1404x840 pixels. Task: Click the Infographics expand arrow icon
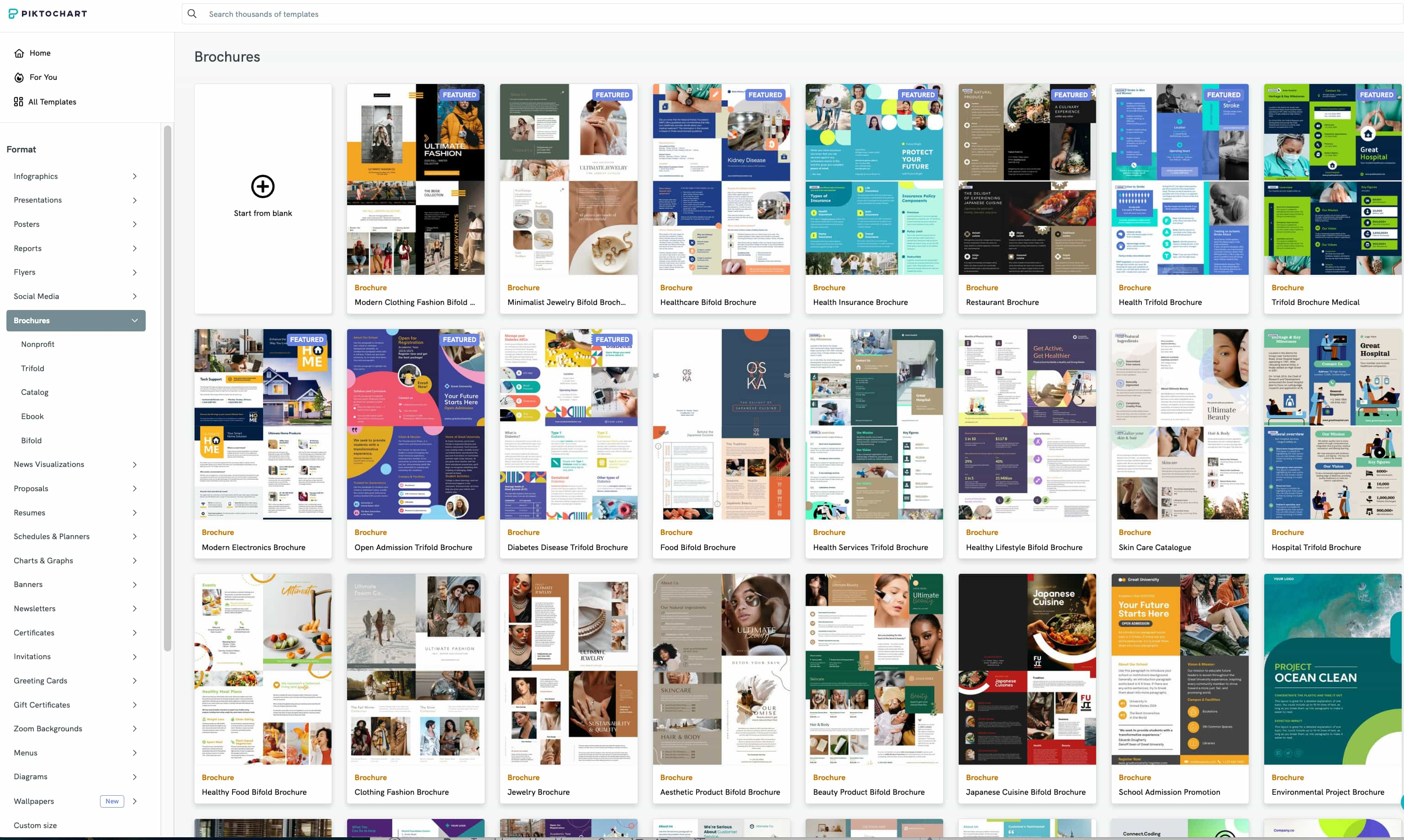click(134, 177)
